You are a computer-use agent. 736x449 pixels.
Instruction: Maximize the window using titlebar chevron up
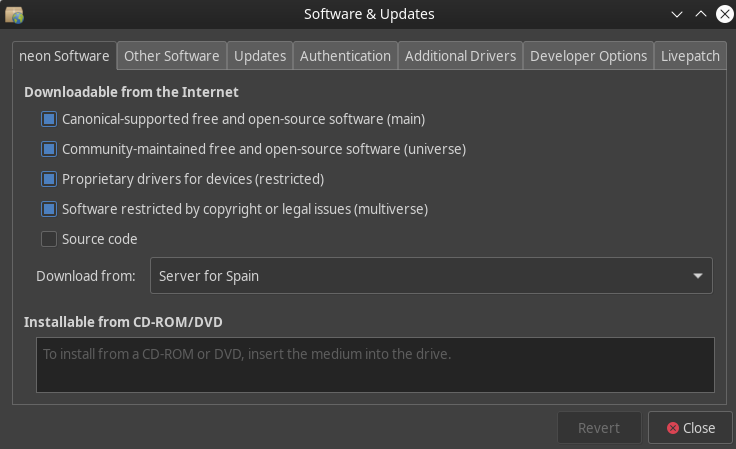tap(701, 14)
